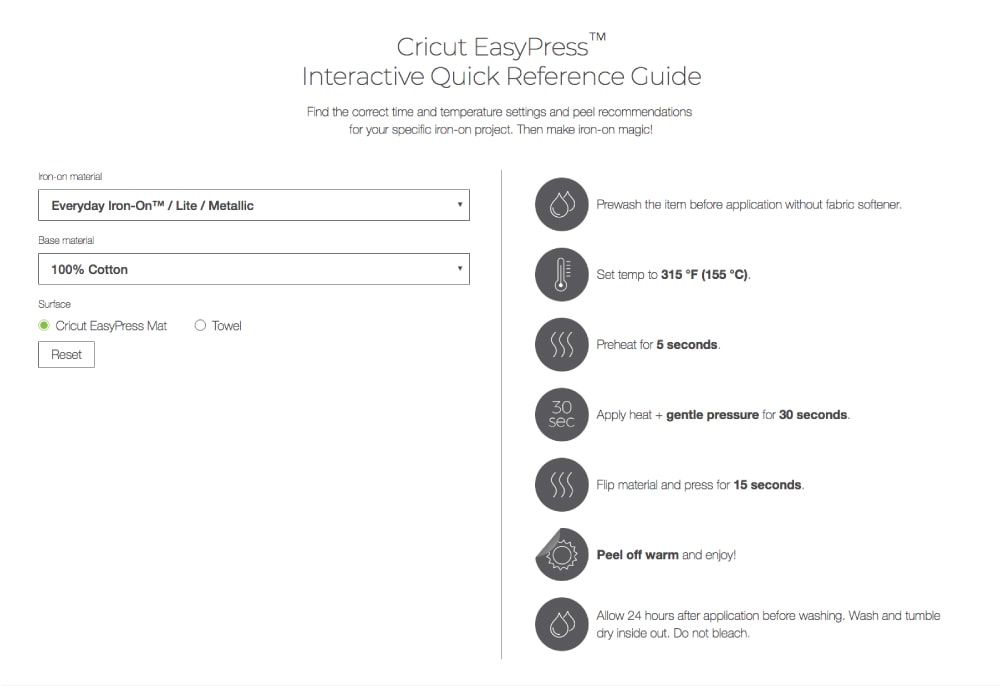The height and width of the screenshot is (686, 1000).
Task: Click the thermometer temperature icon
Action: click(x=561, y=275)
